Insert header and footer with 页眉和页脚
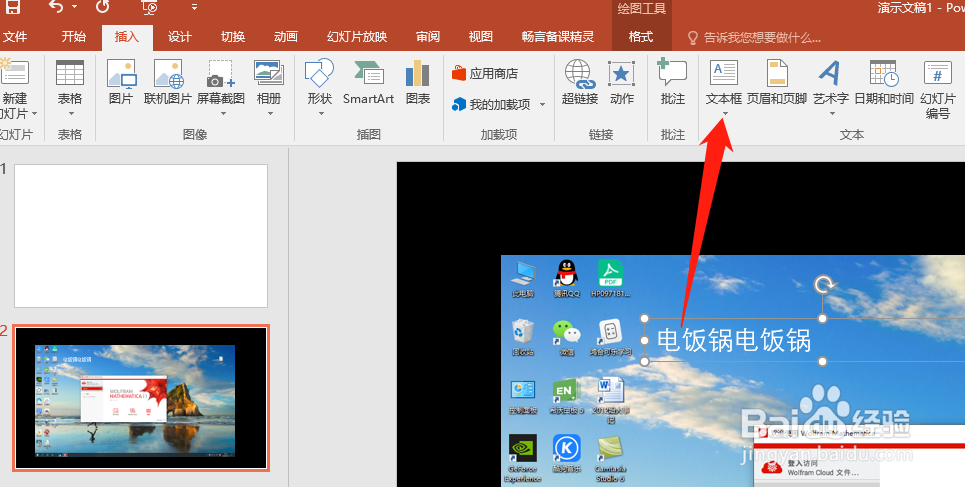 777,82
